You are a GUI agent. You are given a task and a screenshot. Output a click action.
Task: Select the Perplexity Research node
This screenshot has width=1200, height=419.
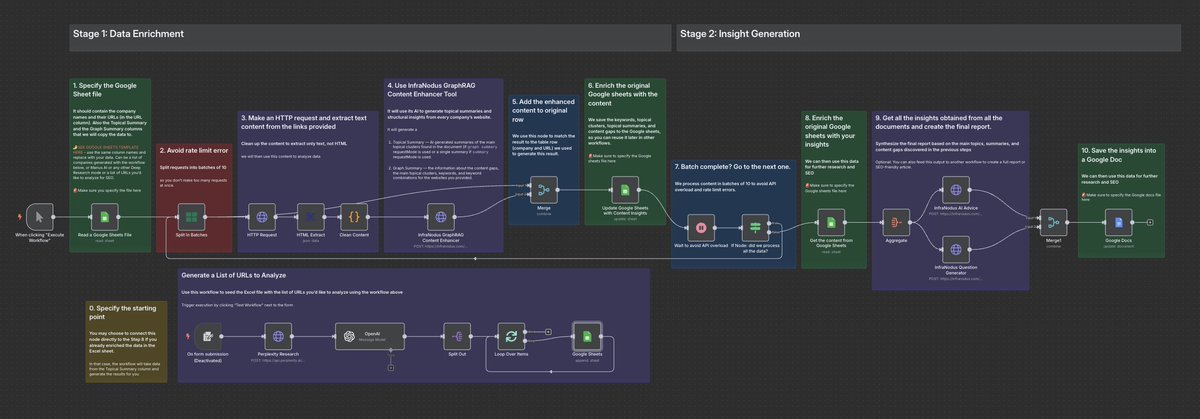[278, 337]
